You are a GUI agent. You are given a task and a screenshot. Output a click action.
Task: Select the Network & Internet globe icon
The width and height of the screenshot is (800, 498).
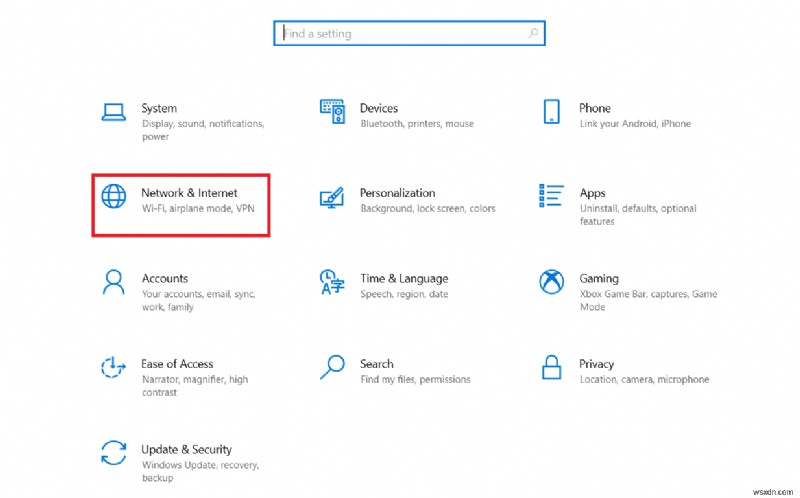pyautogui.click(x=114, y=196)
